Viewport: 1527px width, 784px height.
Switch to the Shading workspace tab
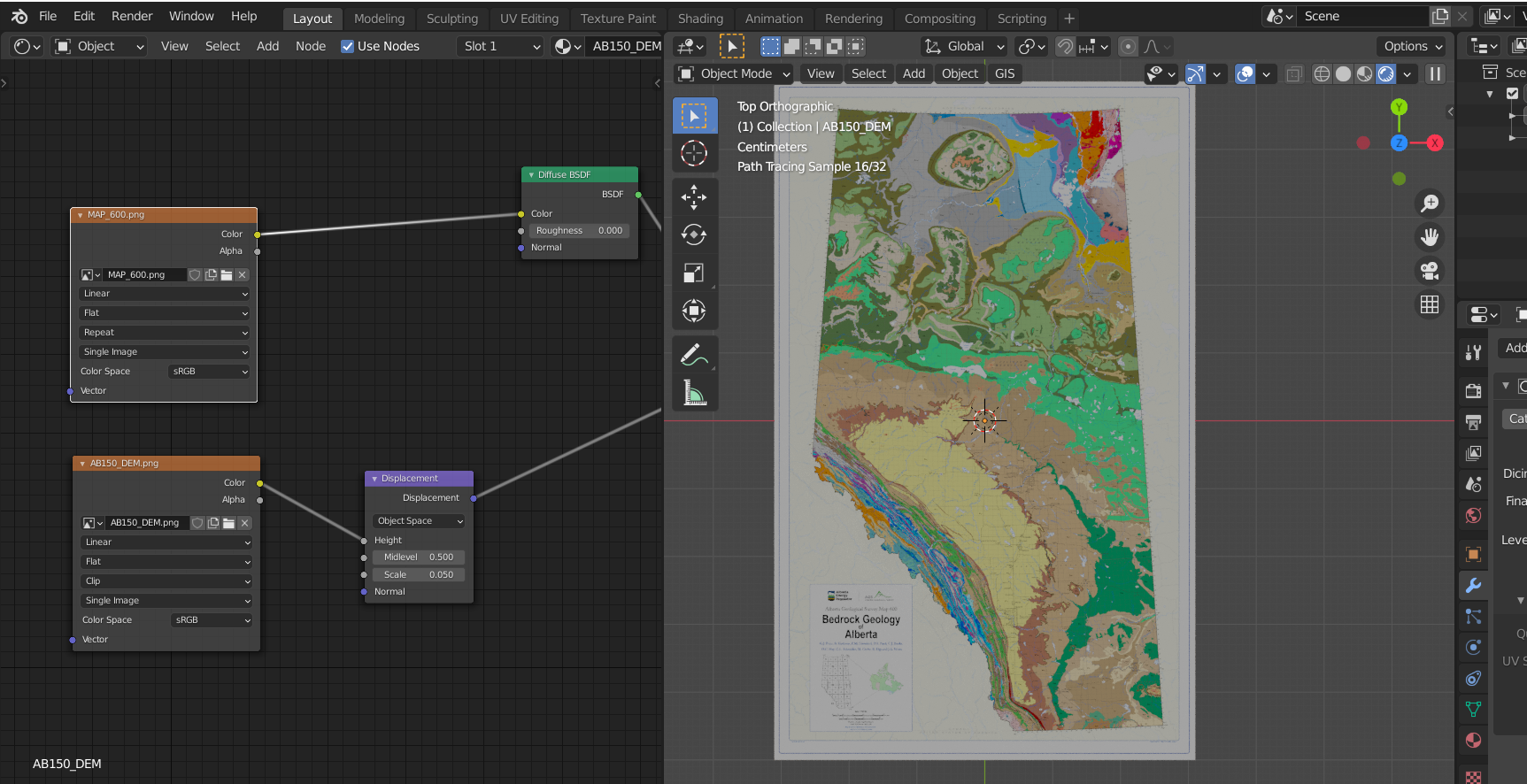tap(699, 19)
